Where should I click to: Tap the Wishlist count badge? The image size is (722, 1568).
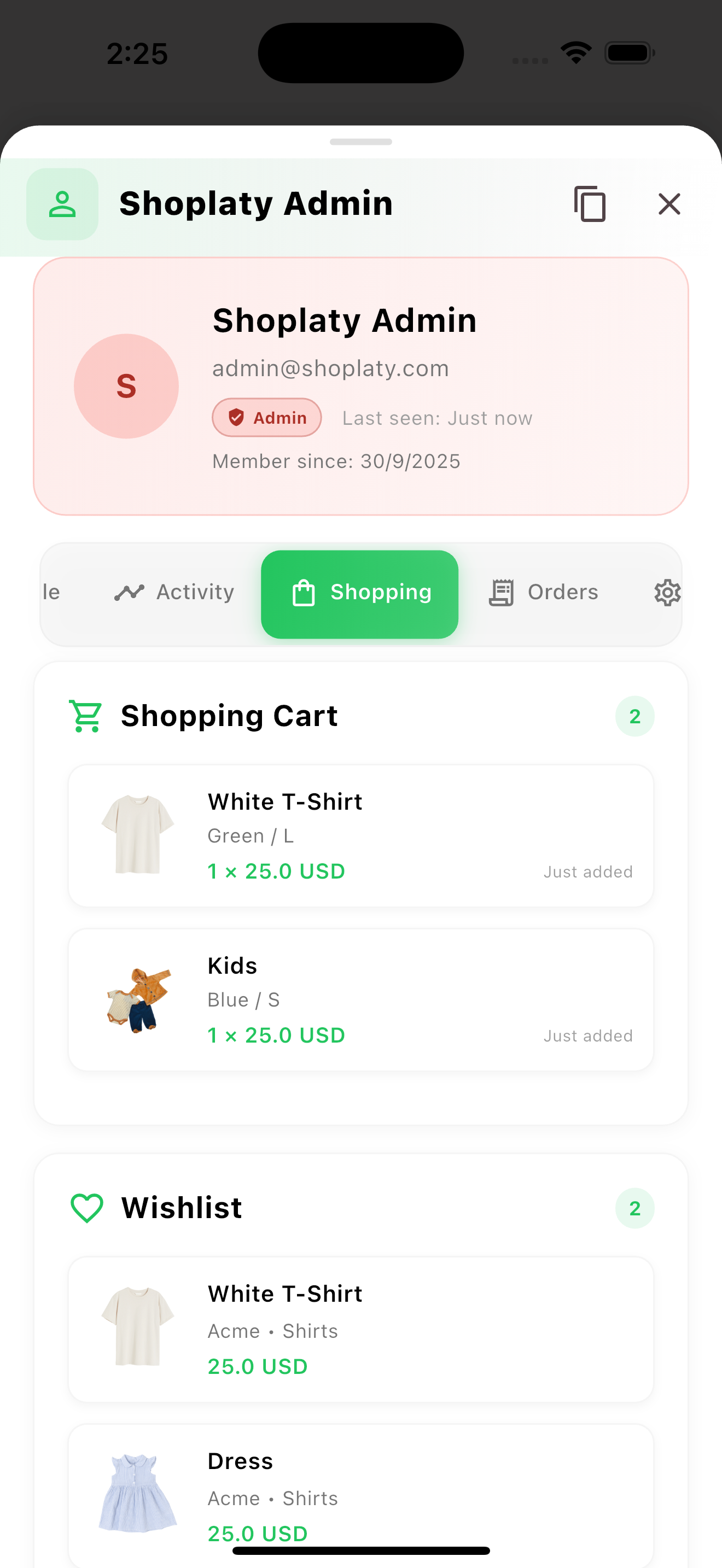(635, 1208)
